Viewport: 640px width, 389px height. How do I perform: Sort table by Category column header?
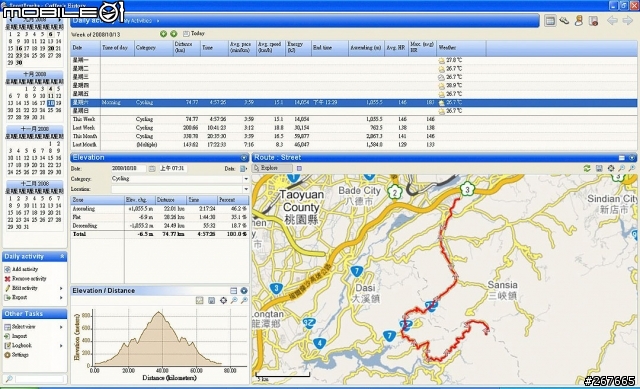point(153,48)
